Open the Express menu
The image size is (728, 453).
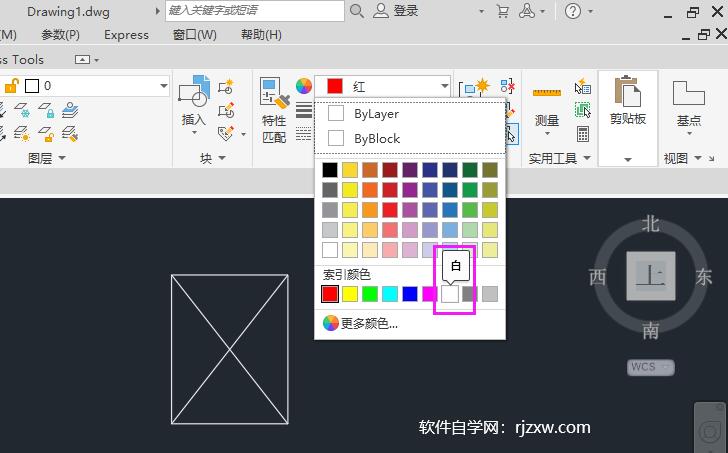click(126, 35)
